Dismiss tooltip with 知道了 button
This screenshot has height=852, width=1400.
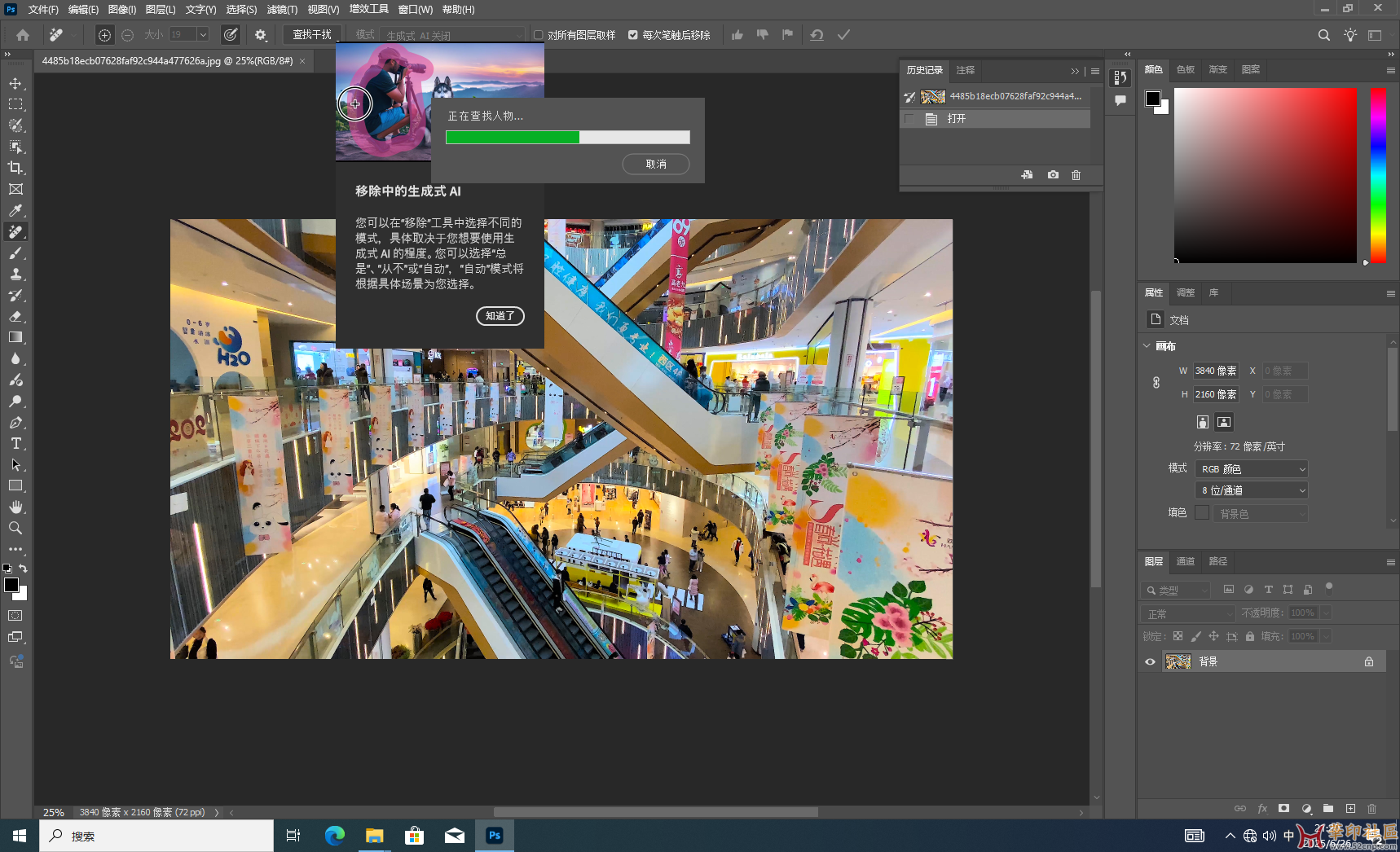tap(500, 316)
